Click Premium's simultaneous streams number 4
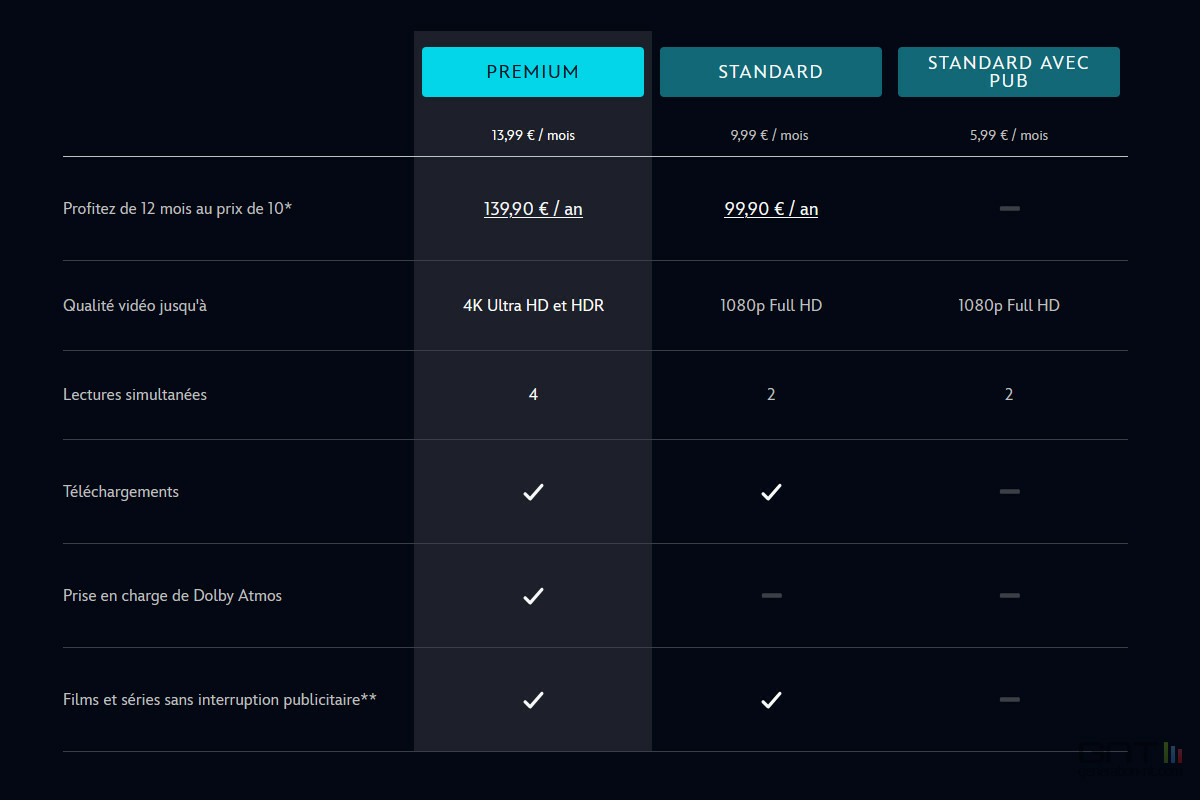The width and height of the screenshot is (1200, 800). tap(533, 394)
